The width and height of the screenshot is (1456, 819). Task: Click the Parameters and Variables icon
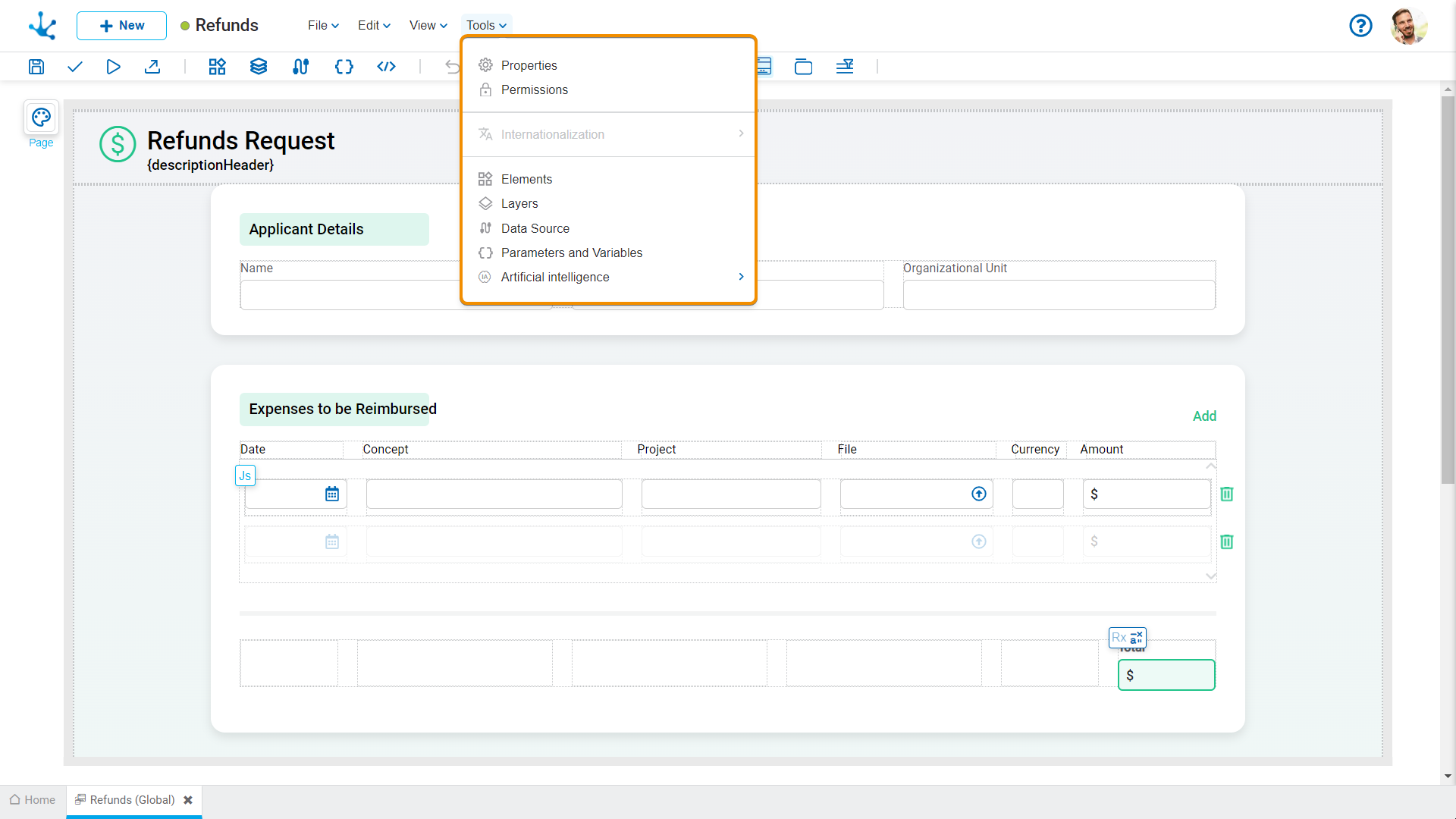click(x=485, y=252)
